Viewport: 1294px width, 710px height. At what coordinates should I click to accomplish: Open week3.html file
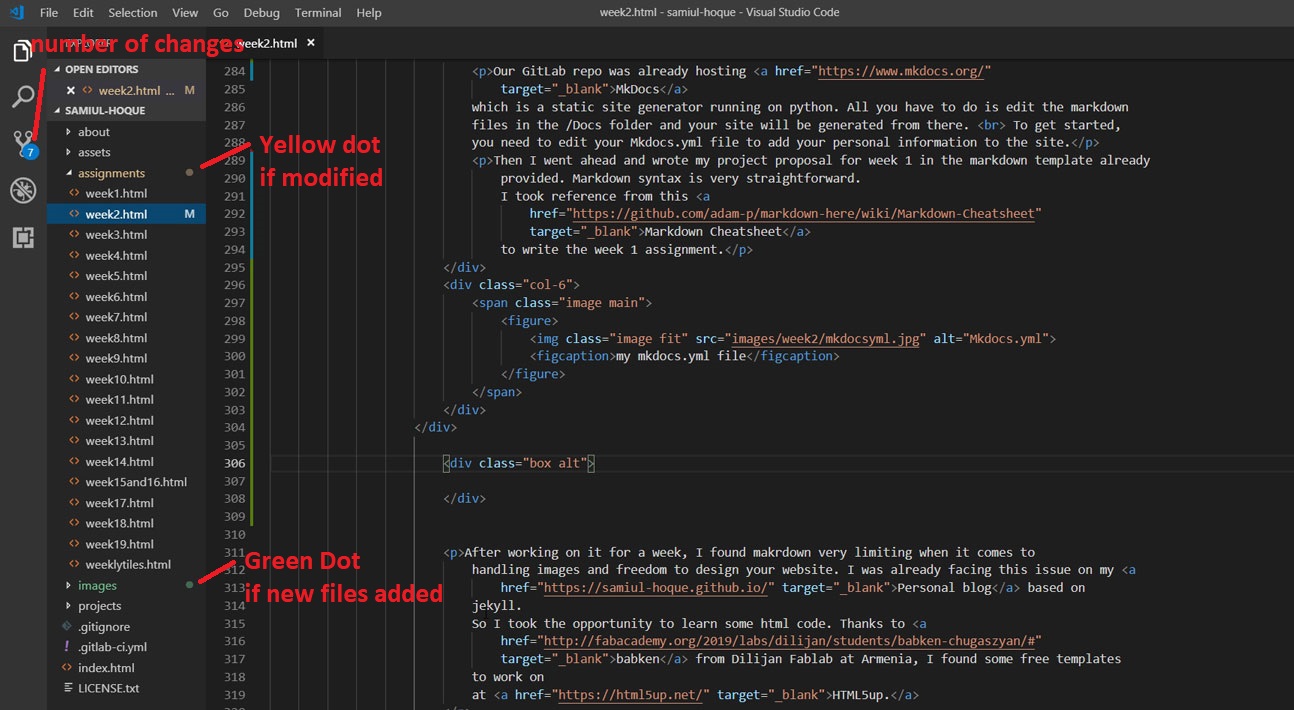pyautogui.click(x=126, y=234)
